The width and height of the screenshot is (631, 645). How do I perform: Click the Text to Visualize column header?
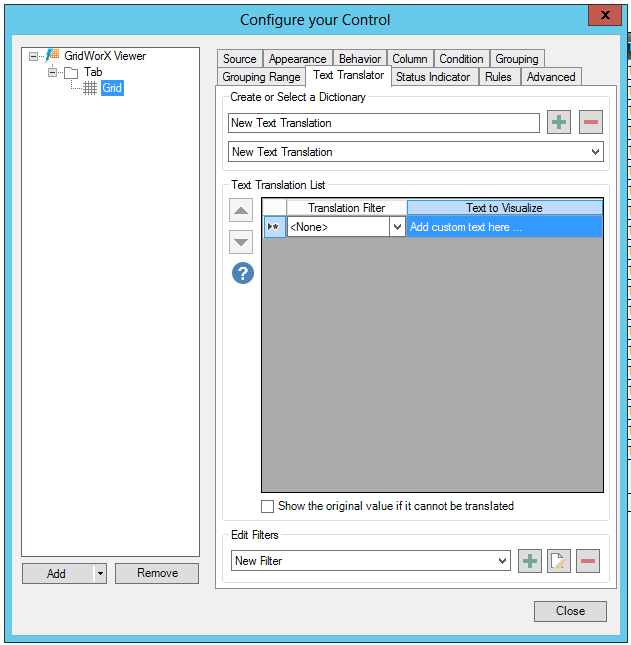point(505,208)
